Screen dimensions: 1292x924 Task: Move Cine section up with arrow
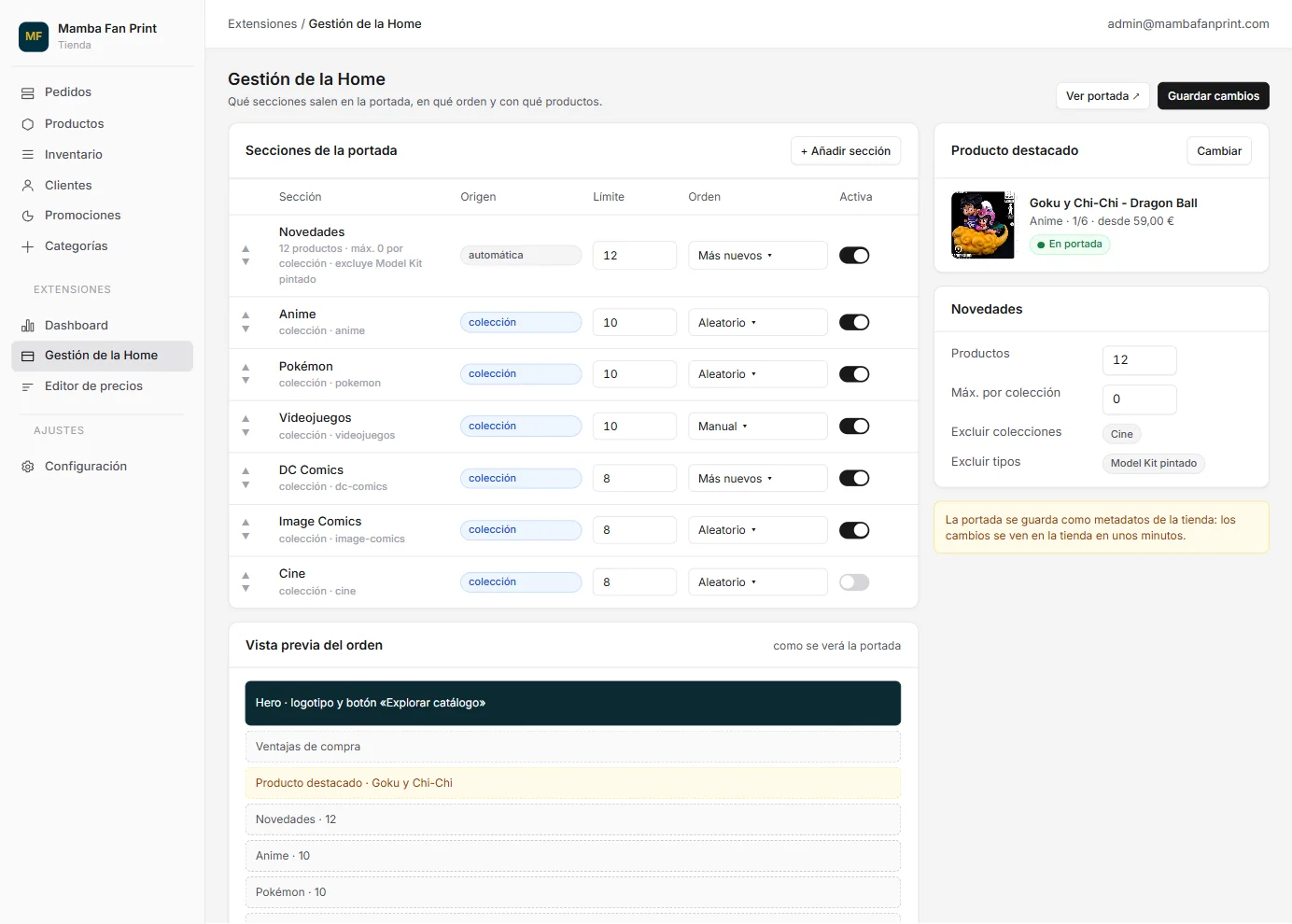[x=246, y=576]
